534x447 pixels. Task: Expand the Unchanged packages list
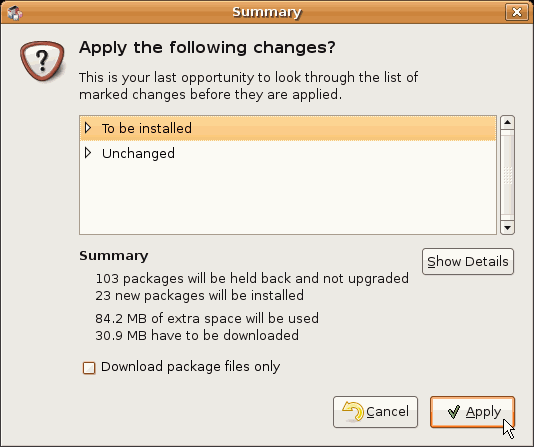[88, 153]
